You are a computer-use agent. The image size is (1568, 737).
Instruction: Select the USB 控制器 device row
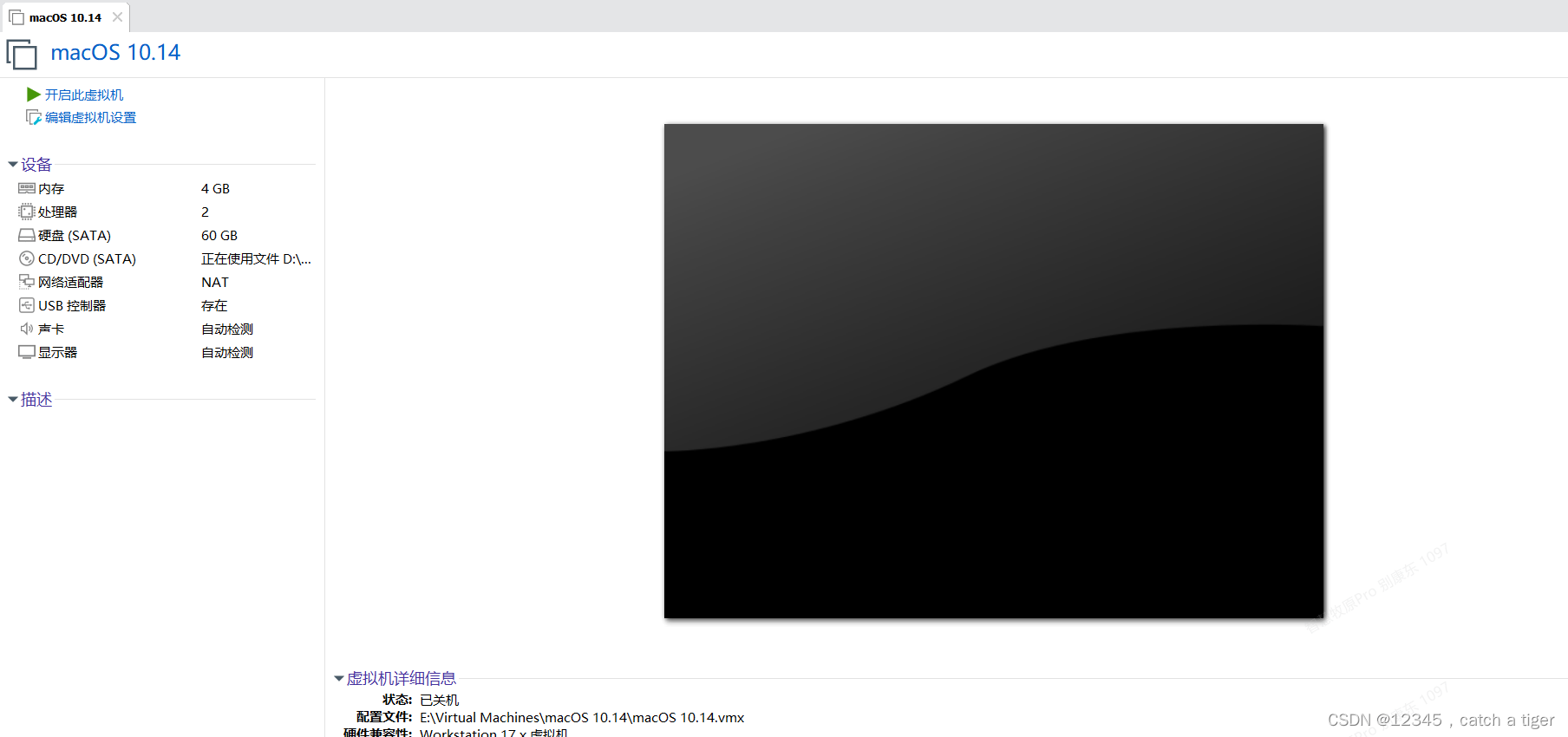pyautogui.click(x=165, y=305)
